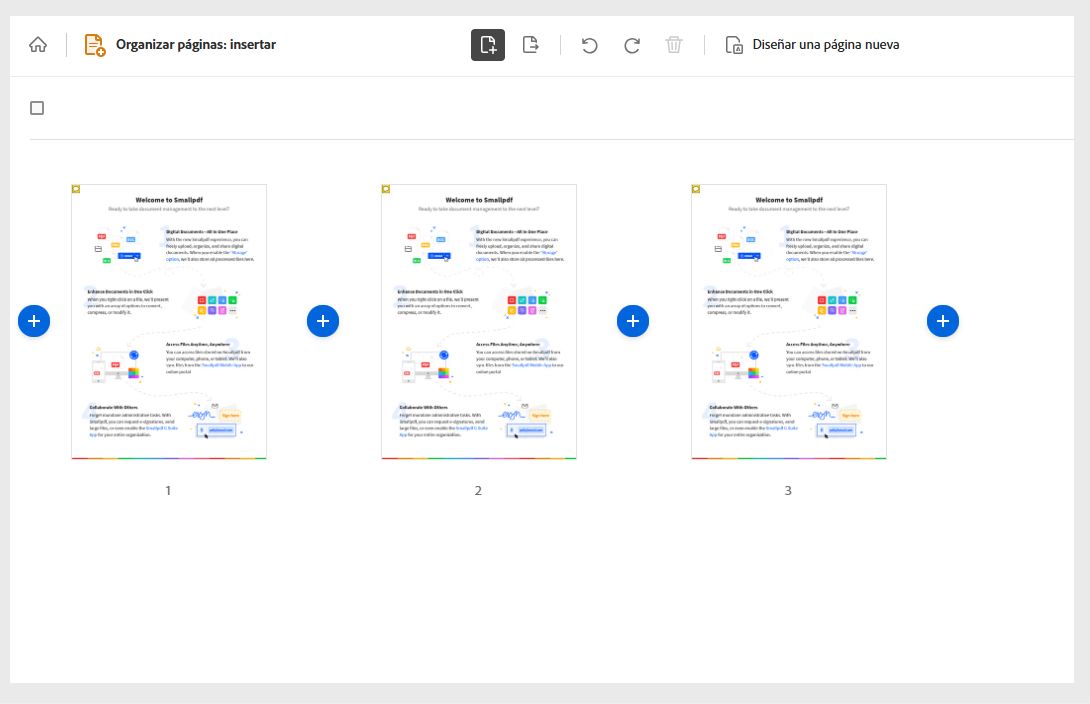The image size is (1090, 704).
Task: Click the plus button before page 1
Action: tap(34, 321)
